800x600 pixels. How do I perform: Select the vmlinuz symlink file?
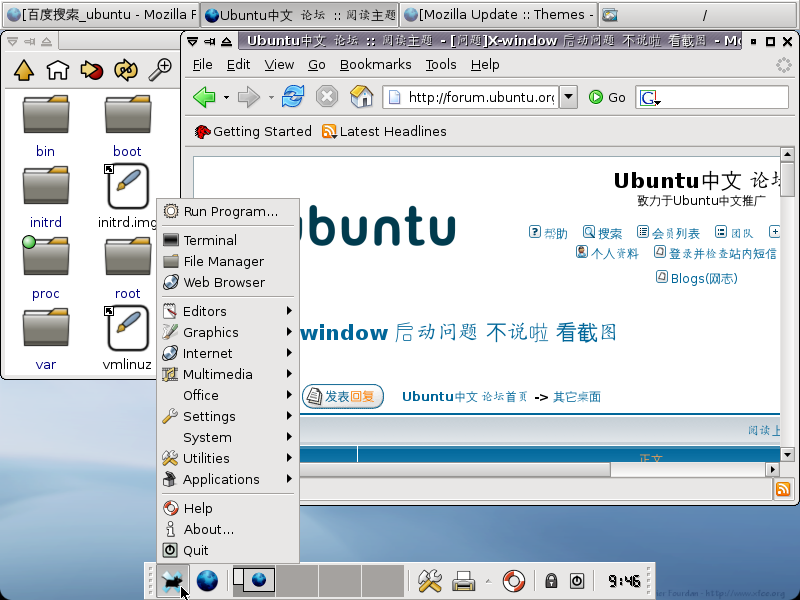127,339
